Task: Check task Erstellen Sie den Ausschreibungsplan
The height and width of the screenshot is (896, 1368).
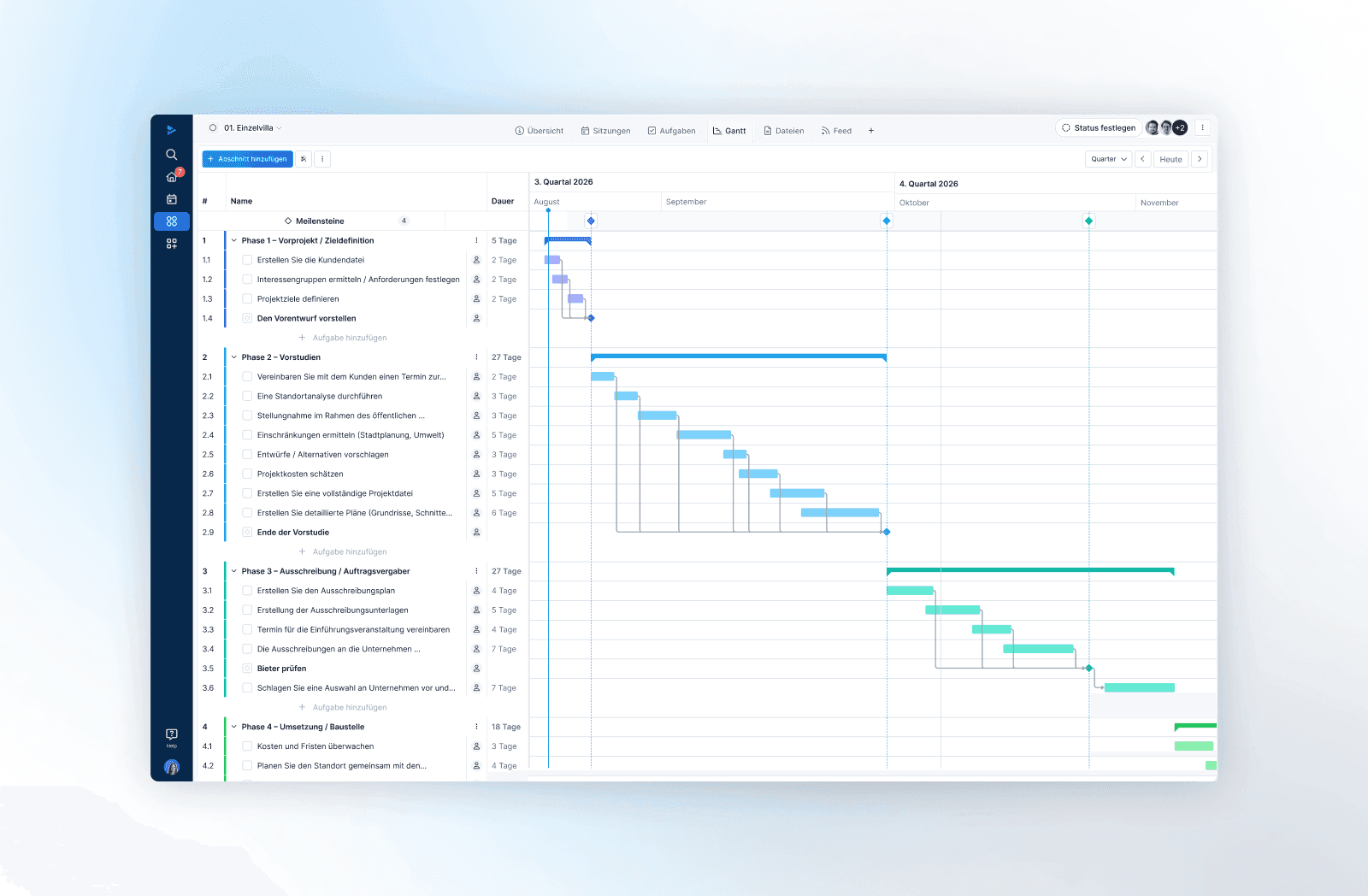Action: pos(247,591)
